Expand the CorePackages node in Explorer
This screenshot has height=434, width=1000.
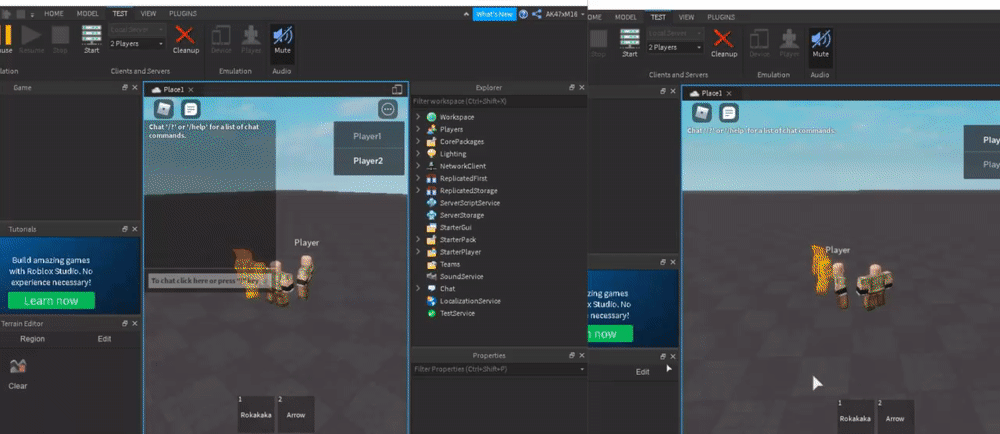point(418,141)
